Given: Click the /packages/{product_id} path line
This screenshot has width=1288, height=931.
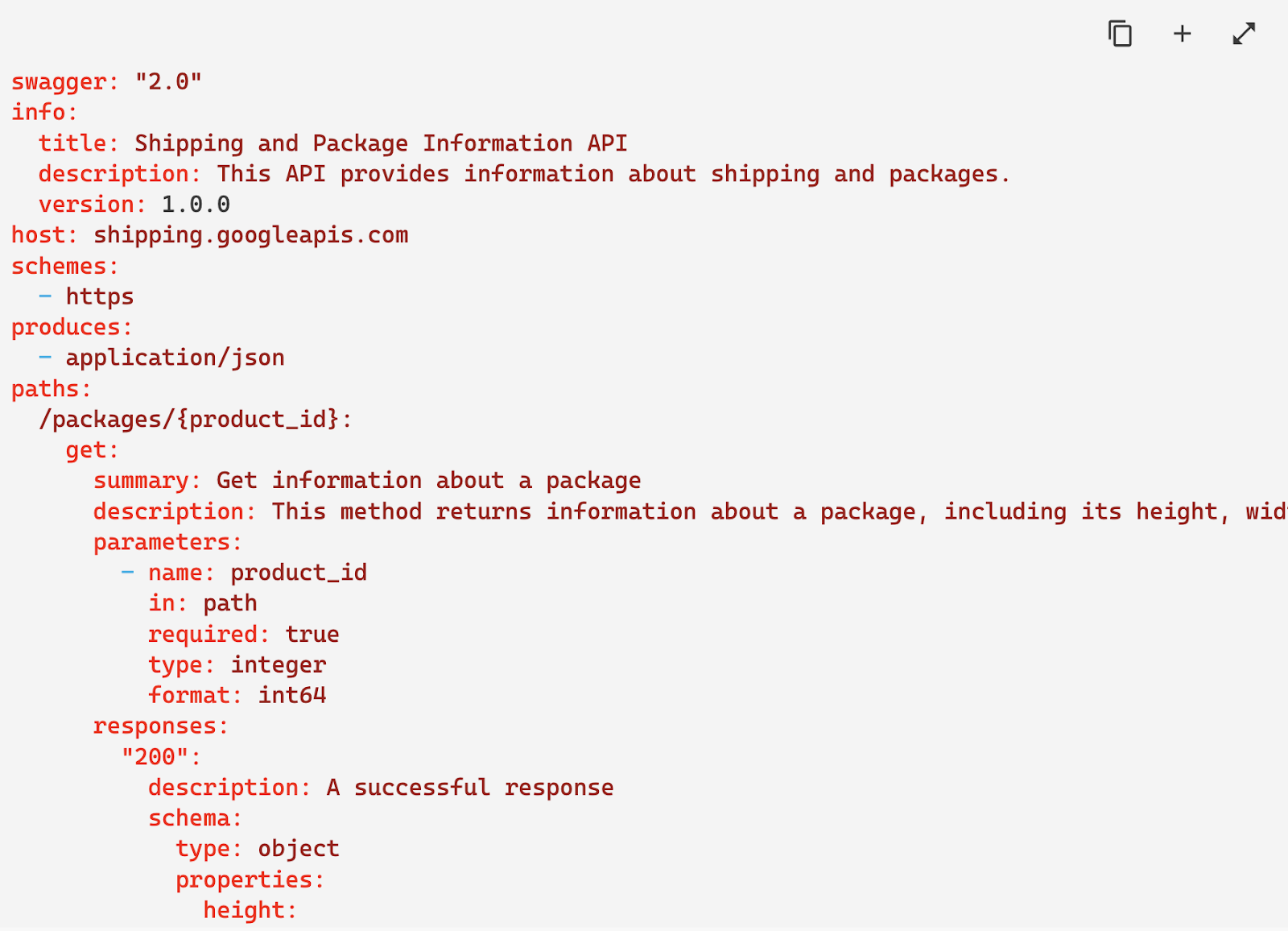Looking at the screenshot, I should (195, 420).
